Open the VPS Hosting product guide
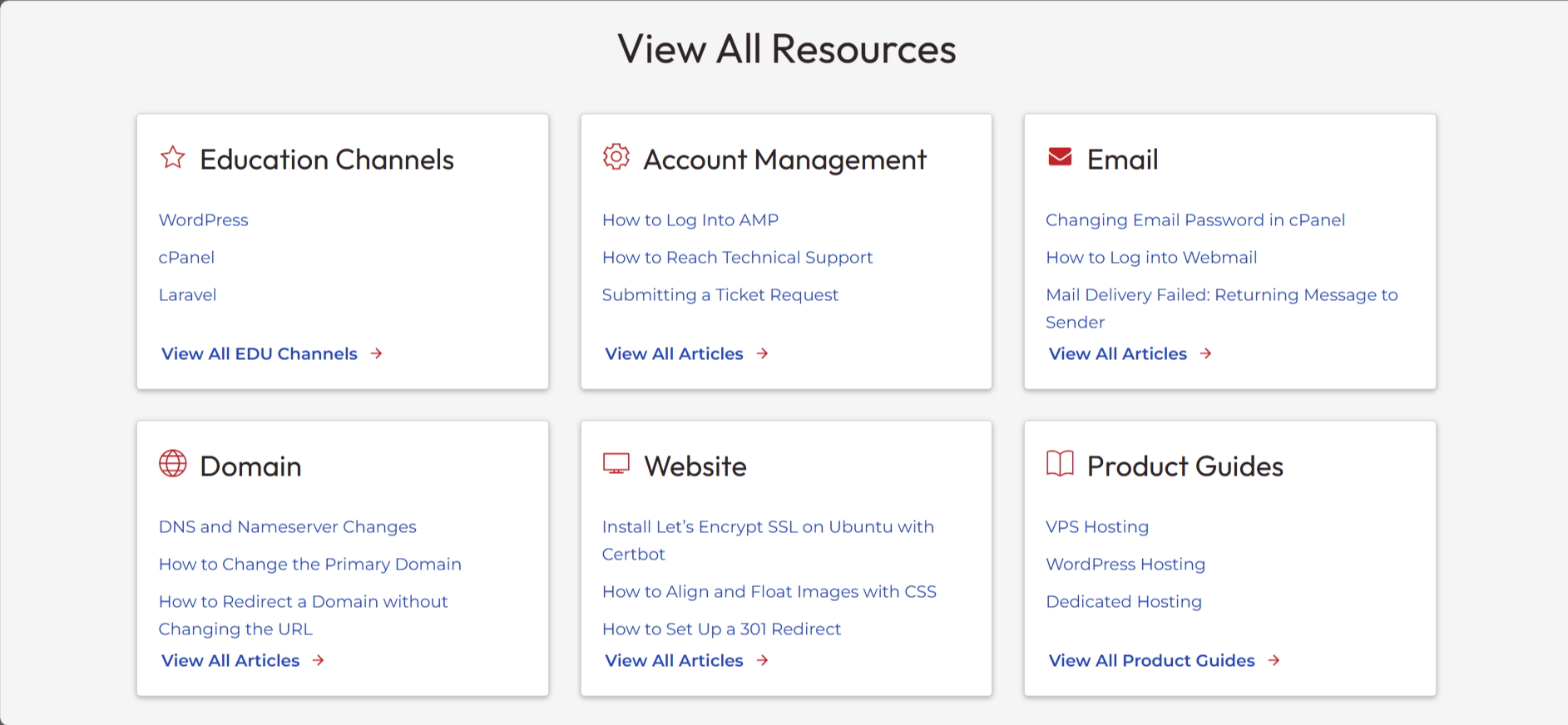The image size is (1568, 725). [x=1097, y=526]
